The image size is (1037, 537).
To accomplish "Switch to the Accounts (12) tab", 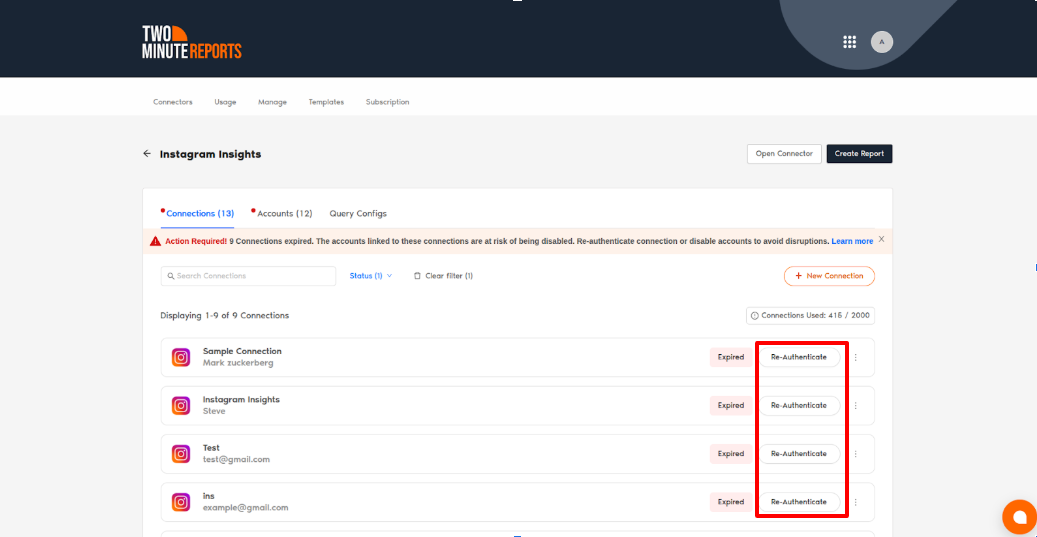I will coord(284,214).
